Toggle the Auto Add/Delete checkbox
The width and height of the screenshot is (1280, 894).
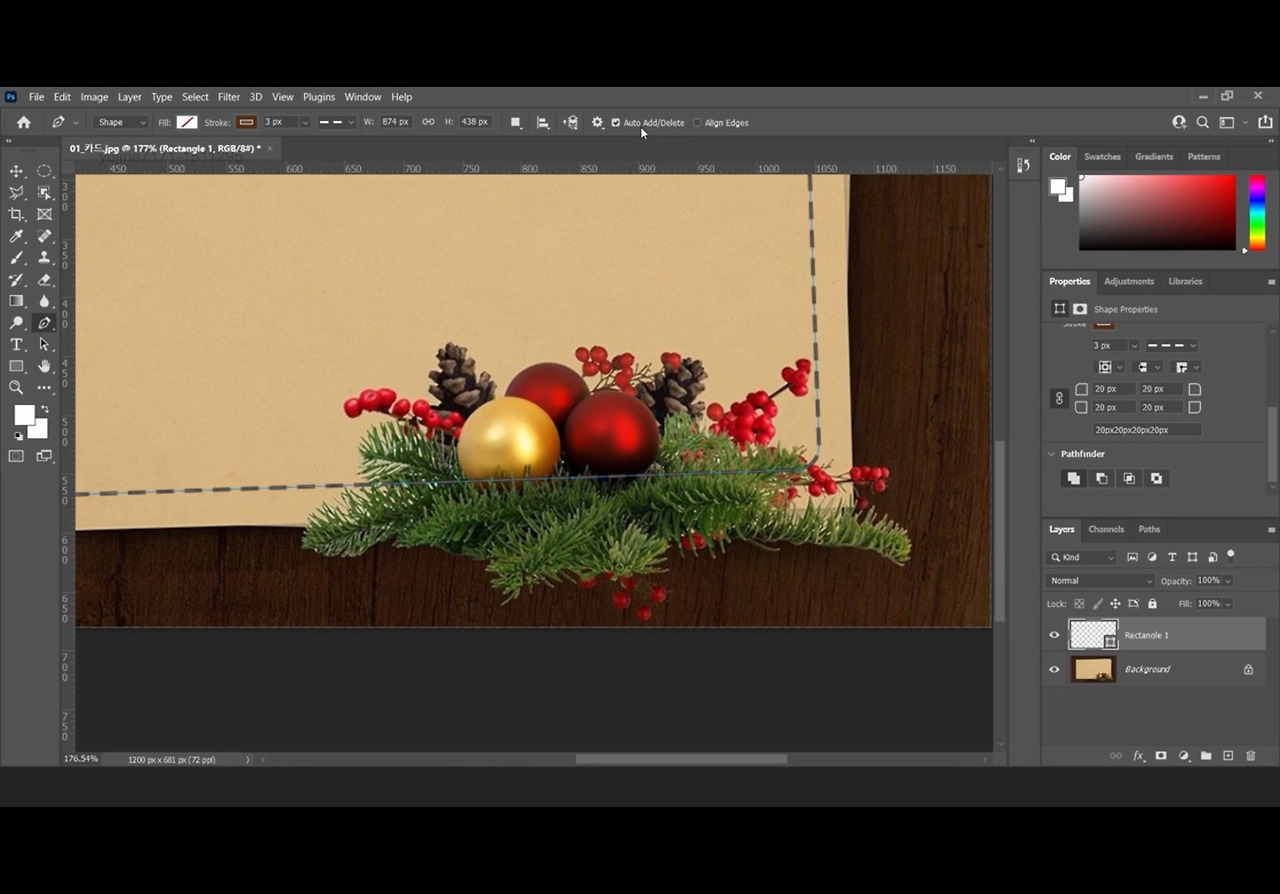coord(616,123)
